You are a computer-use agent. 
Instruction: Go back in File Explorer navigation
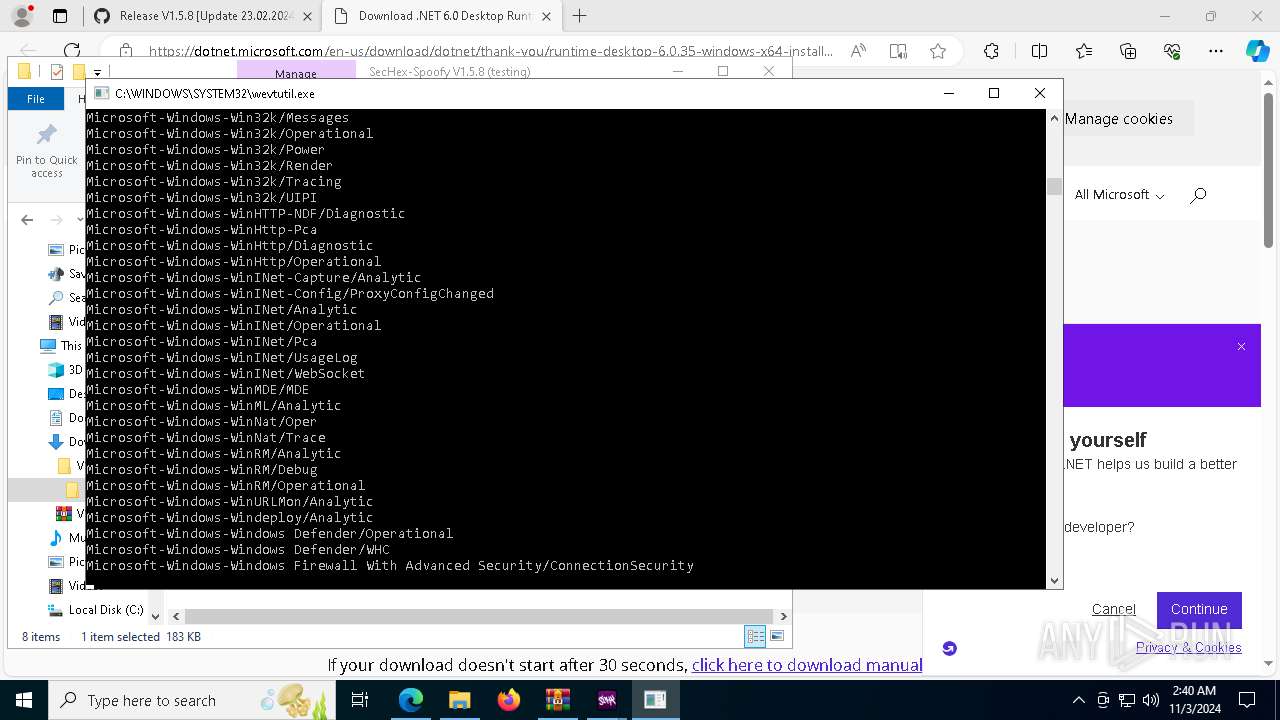coord(27,220)
